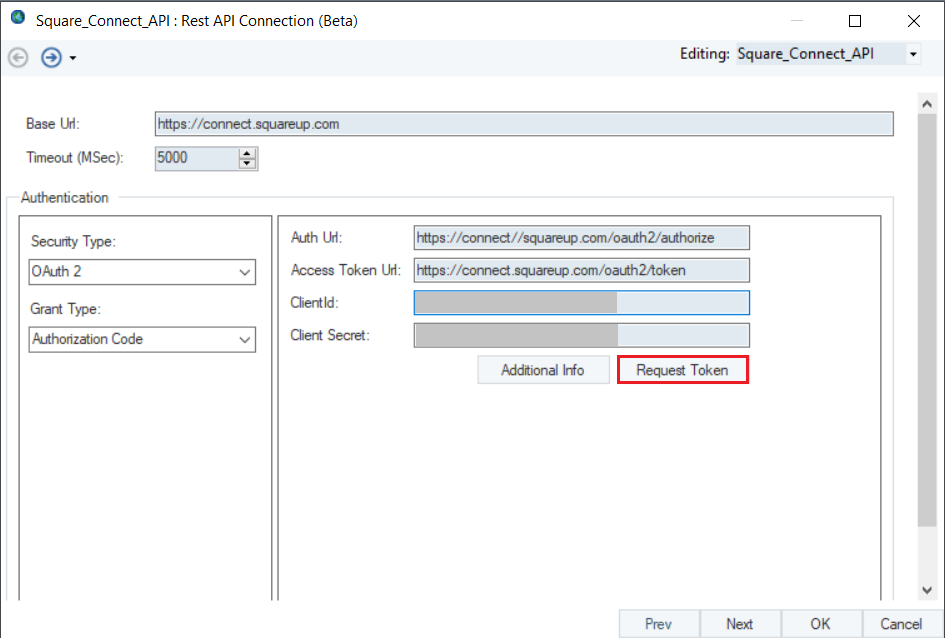Image resolution: width=945 pixels, height=638 pixels.
Task: Select the Access Token Url field
Action: [x=581, y=270]
